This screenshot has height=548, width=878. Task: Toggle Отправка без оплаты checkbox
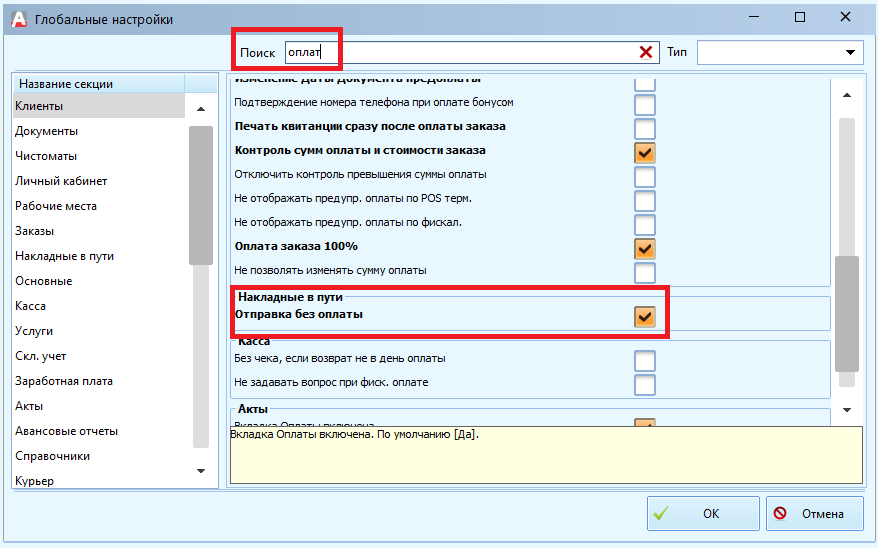point(645,317)
